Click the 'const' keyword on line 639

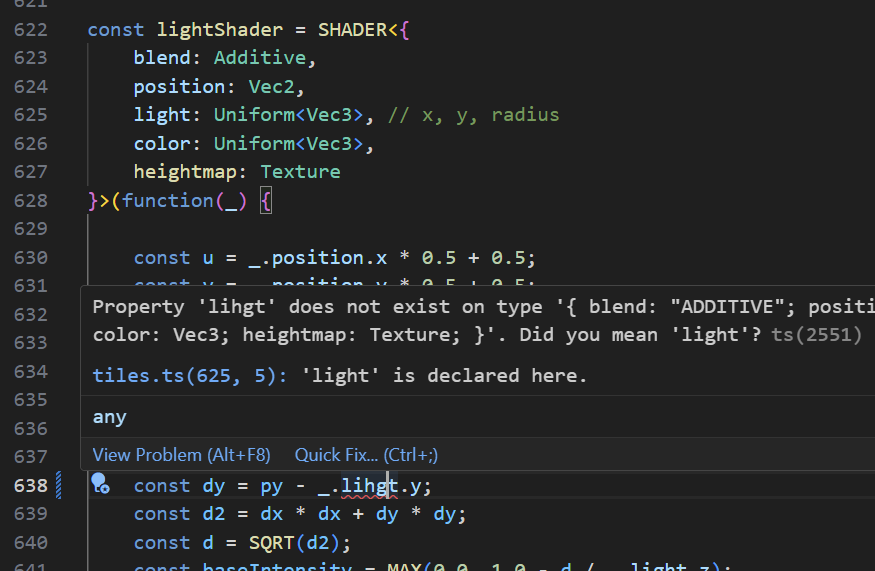pos(162,514)
